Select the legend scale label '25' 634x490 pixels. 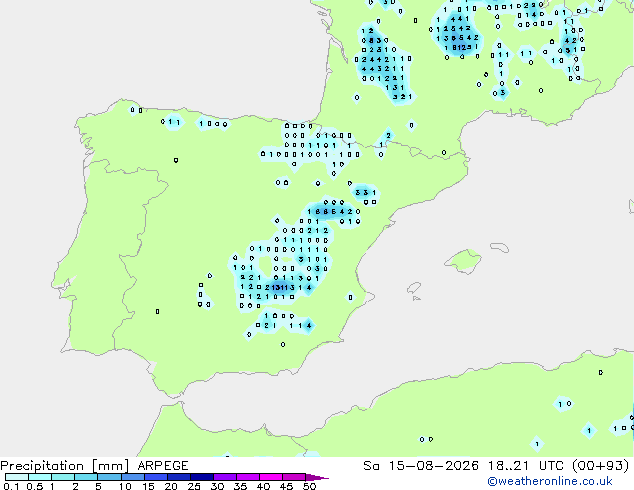click(194, 486)
